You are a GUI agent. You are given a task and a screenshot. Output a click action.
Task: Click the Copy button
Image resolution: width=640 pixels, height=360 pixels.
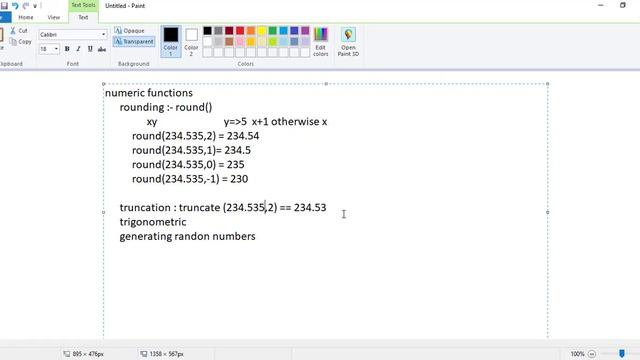pos(20,42)
